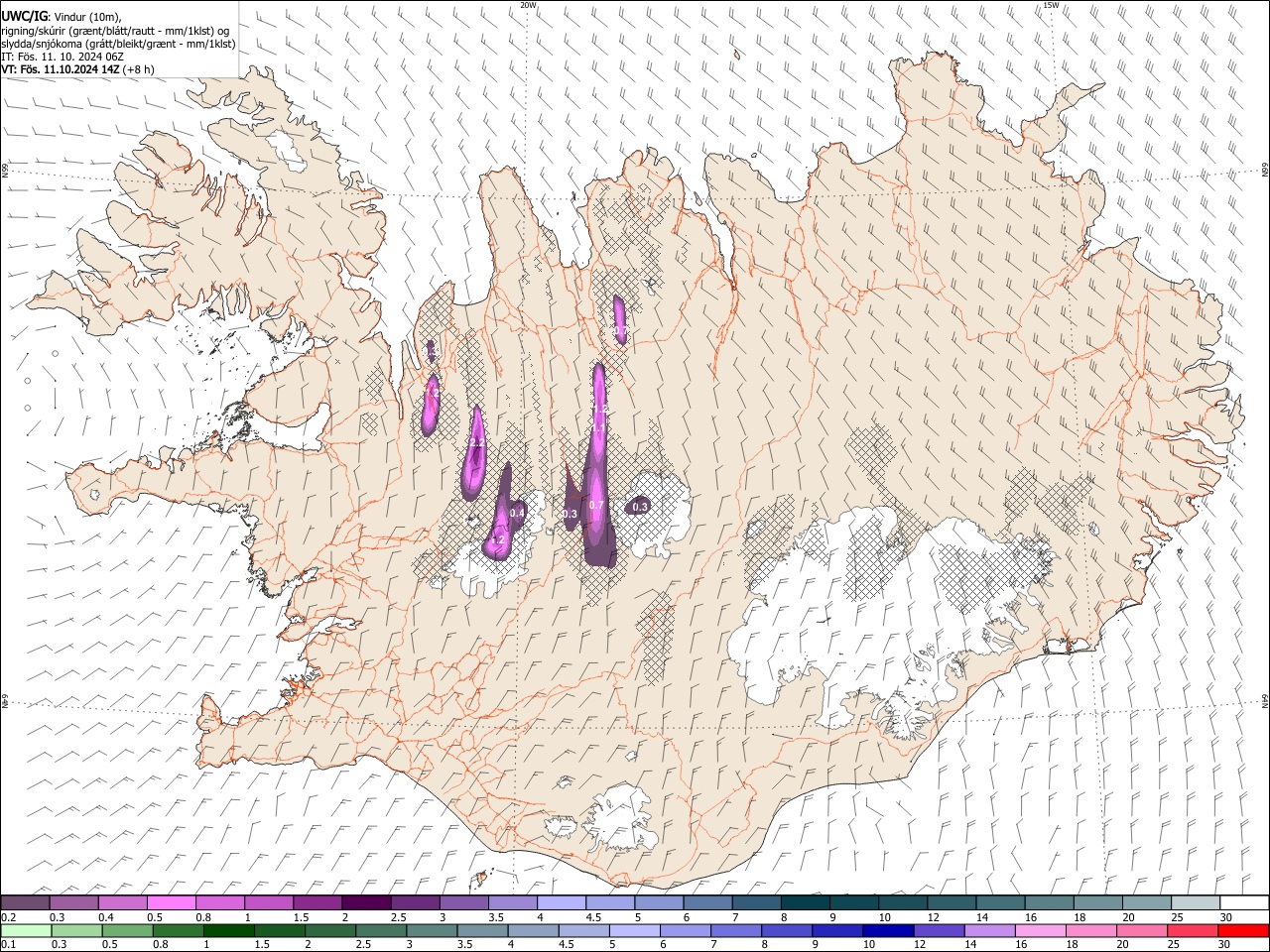The image size is (1270, 952).
Task: Pick upper legend swatch starting at 3.5
Action: [511, 902]
